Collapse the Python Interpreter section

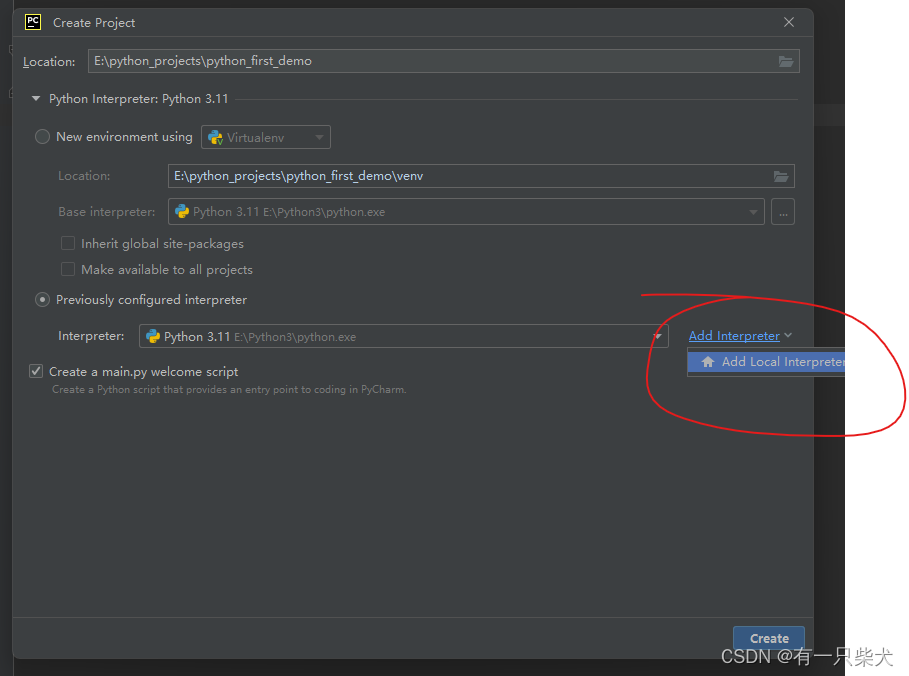[36, 99]
